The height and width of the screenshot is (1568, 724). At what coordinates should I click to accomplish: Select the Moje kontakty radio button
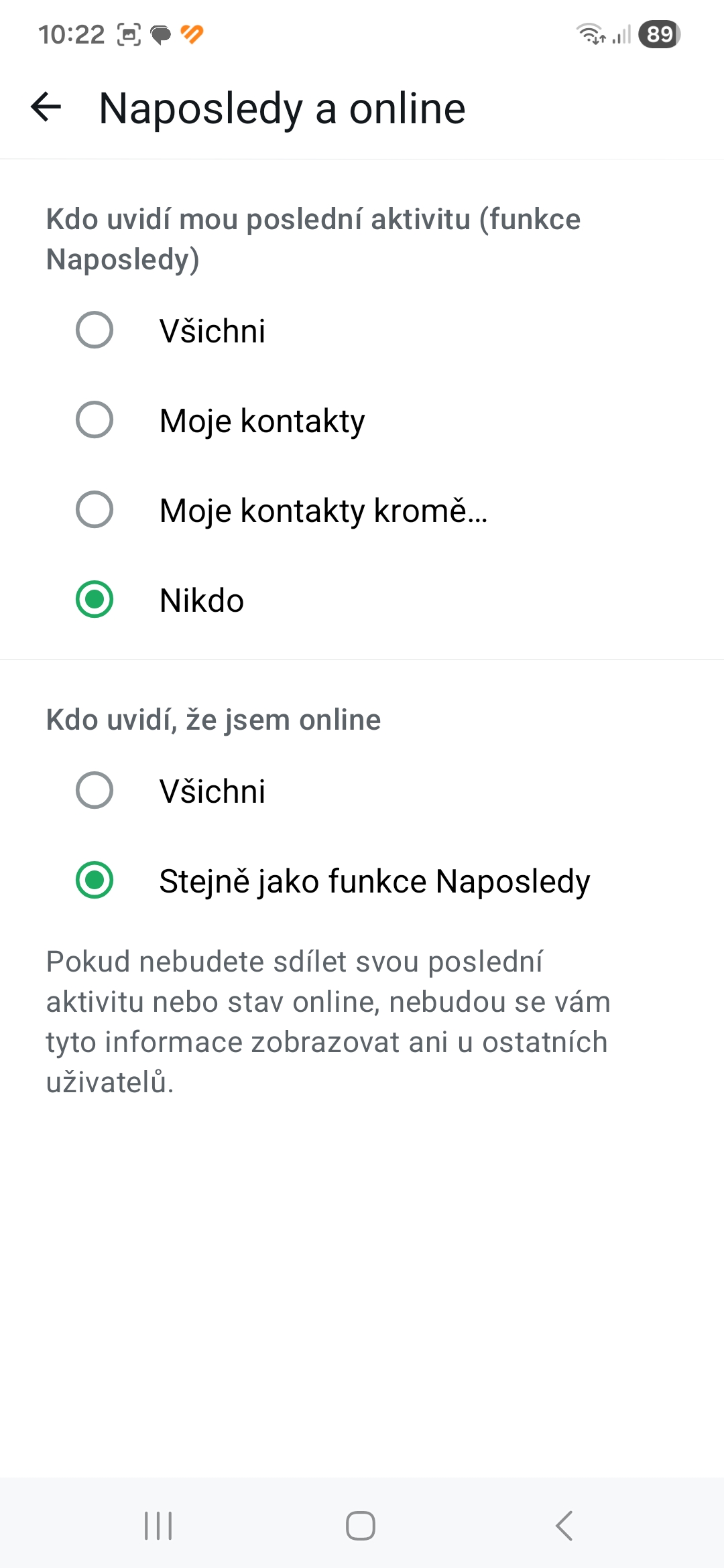[95, 420]
